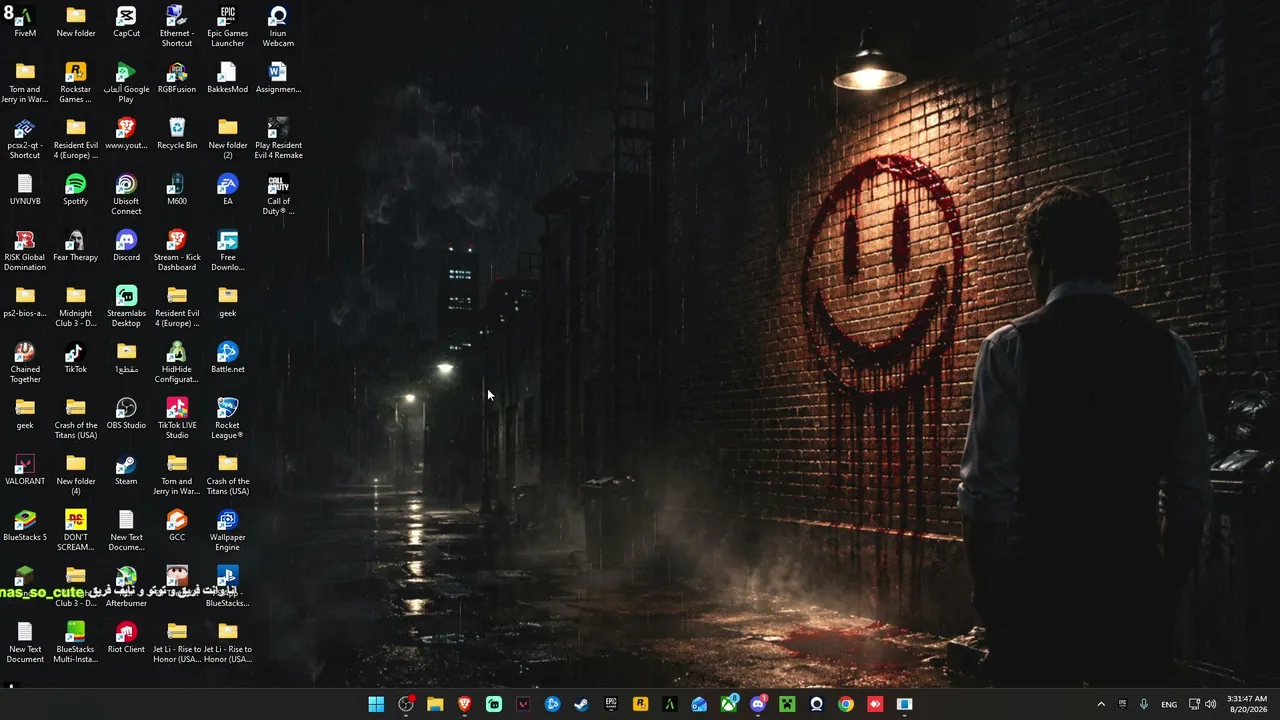Open Minecraft from the taskbar

pyautogui.click(x=787, y=704)
